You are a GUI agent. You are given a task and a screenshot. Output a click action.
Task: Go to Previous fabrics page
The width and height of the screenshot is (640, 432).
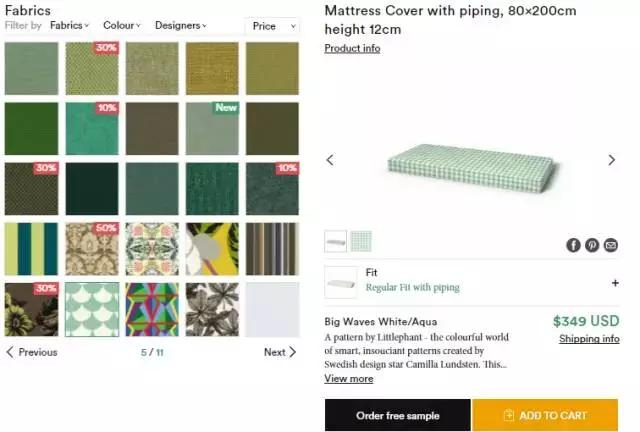32,352
